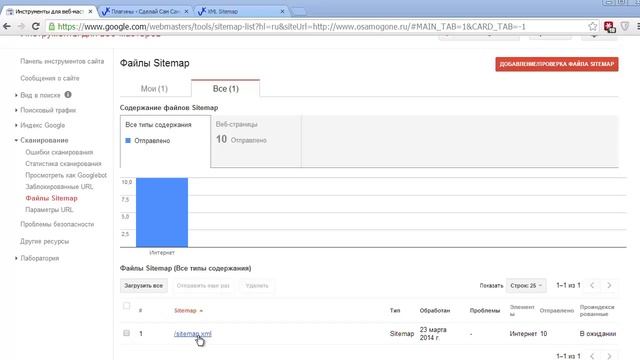Click the green lock icon in address bar
Viewport: 640px width, 360px height.
(x=52, y=27)
